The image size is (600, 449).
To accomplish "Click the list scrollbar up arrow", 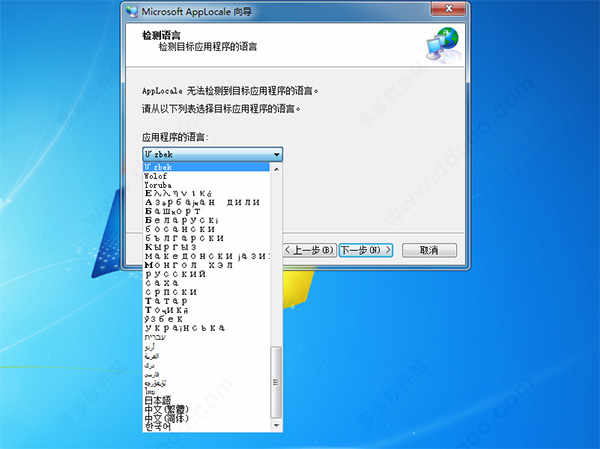I will click(276, 169).
